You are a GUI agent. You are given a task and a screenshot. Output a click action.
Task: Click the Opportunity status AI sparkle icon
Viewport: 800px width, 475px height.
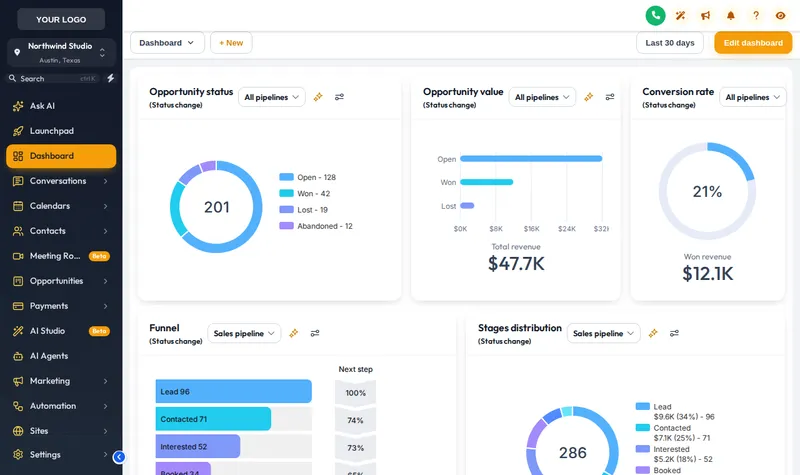[x=318, y=97]
